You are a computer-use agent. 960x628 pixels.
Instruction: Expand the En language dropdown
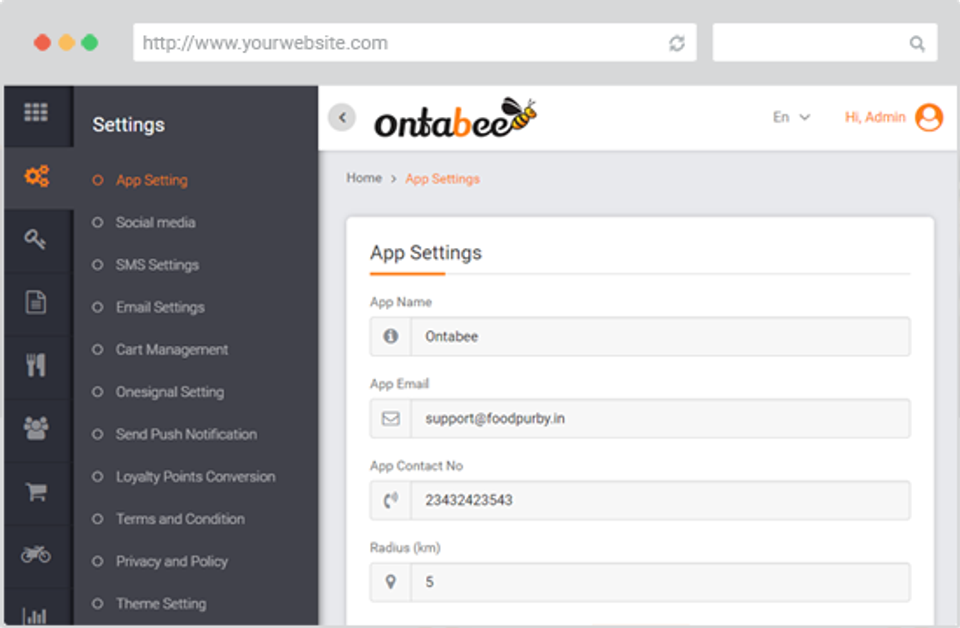coord(791,117)
